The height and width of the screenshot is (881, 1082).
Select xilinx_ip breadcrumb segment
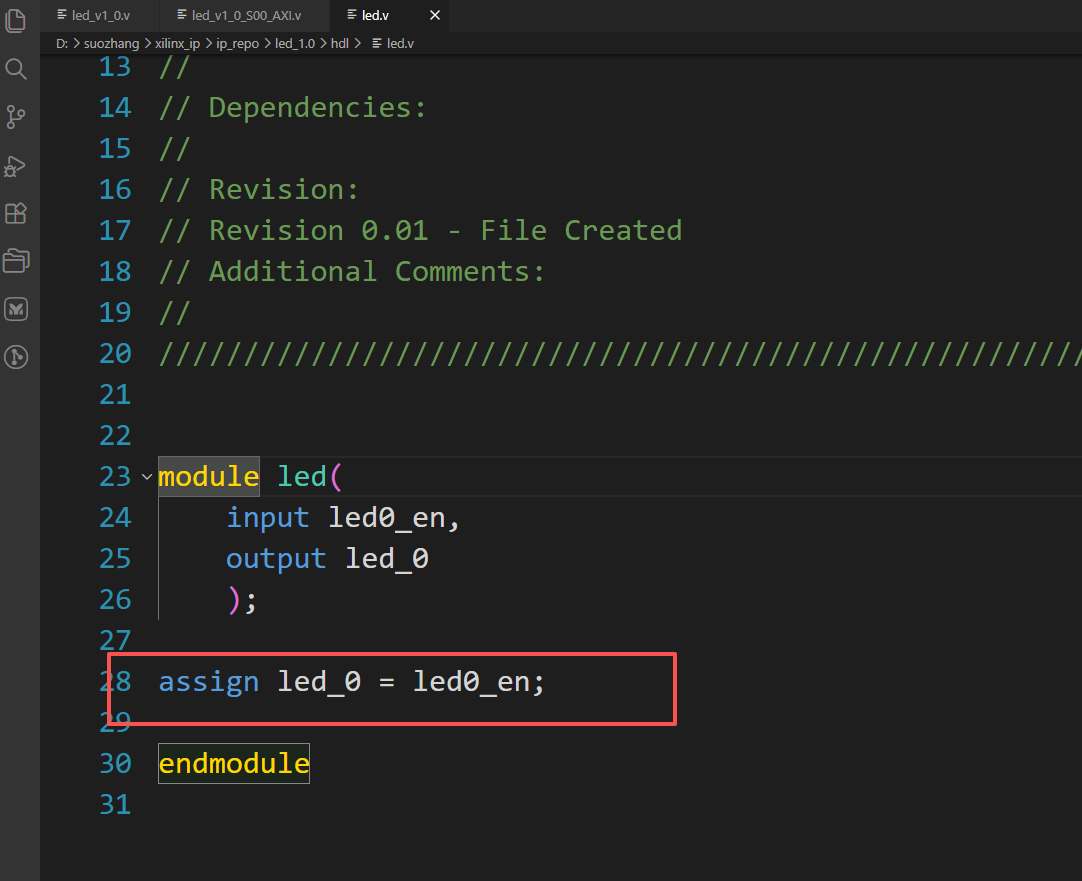click(177, 43)
